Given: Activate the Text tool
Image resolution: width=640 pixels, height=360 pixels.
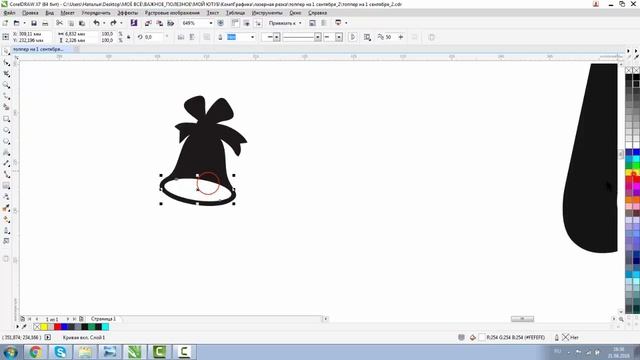Looking at the screenshot, I should pos(6,152).
